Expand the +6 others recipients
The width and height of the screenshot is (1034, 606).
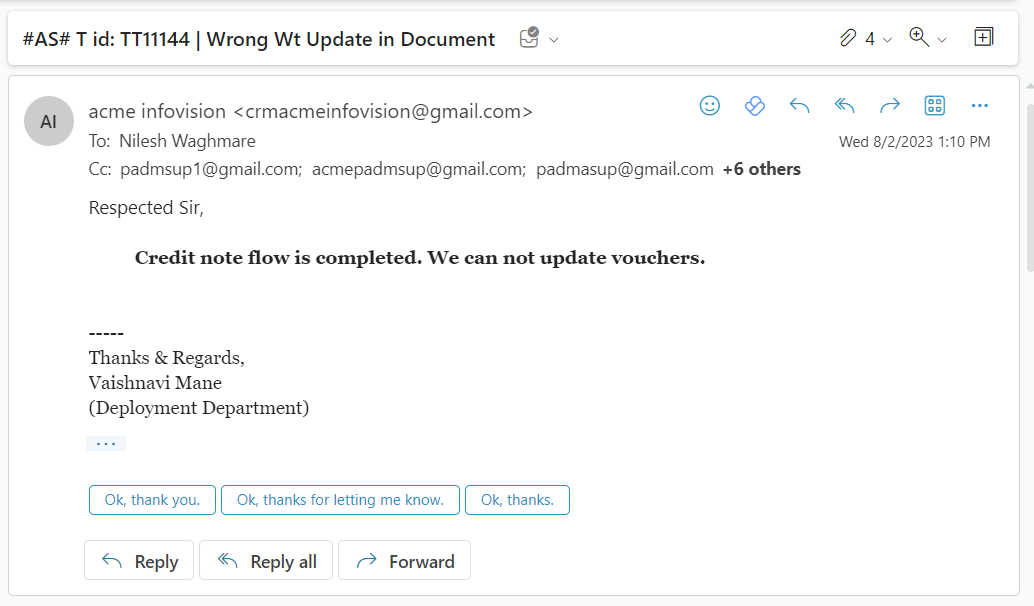[x=762, y=169]
